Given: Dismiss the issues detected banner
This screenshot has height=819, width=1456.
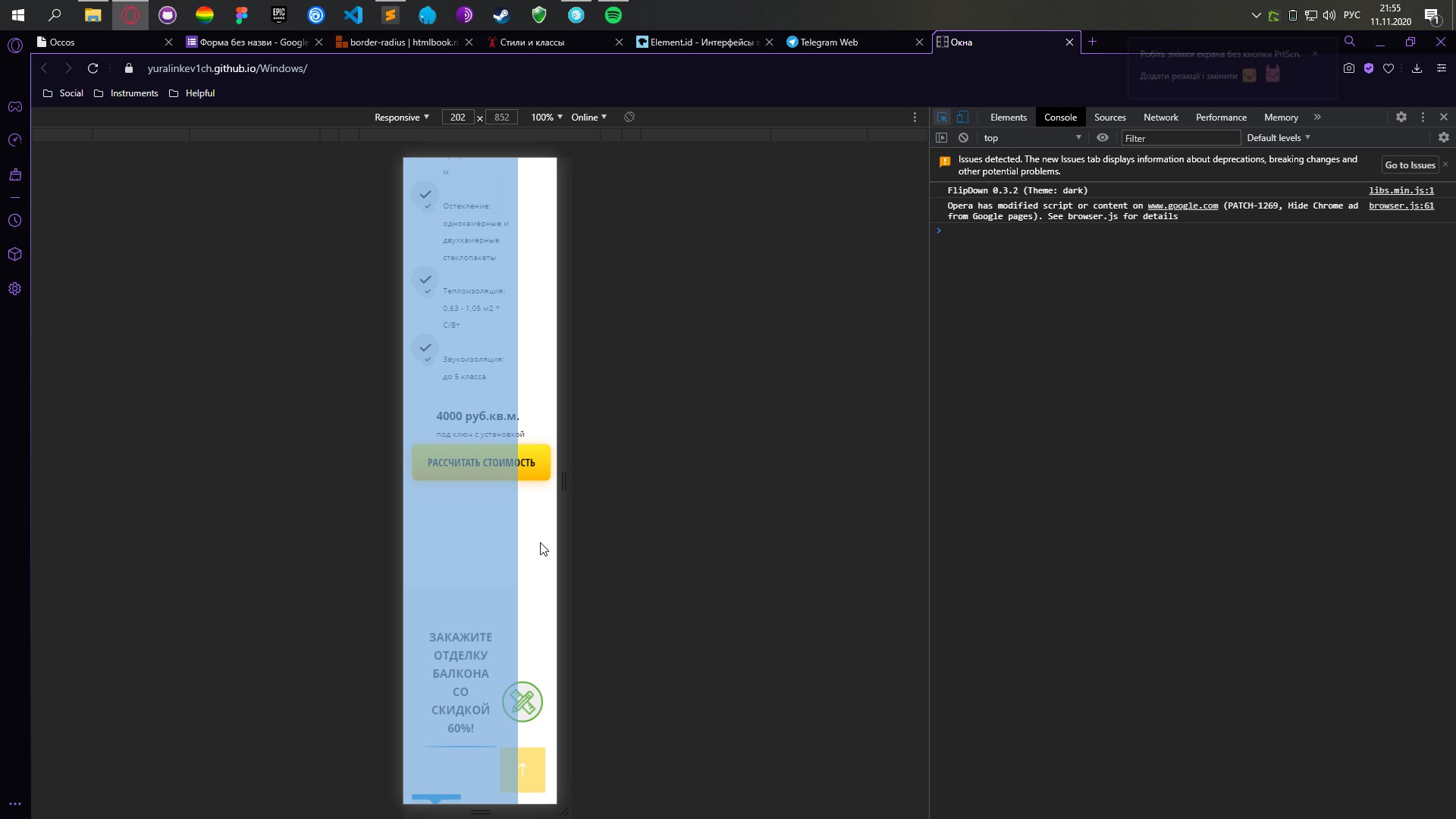Looking at the screenshot, I should click(x=1445, y=164).
